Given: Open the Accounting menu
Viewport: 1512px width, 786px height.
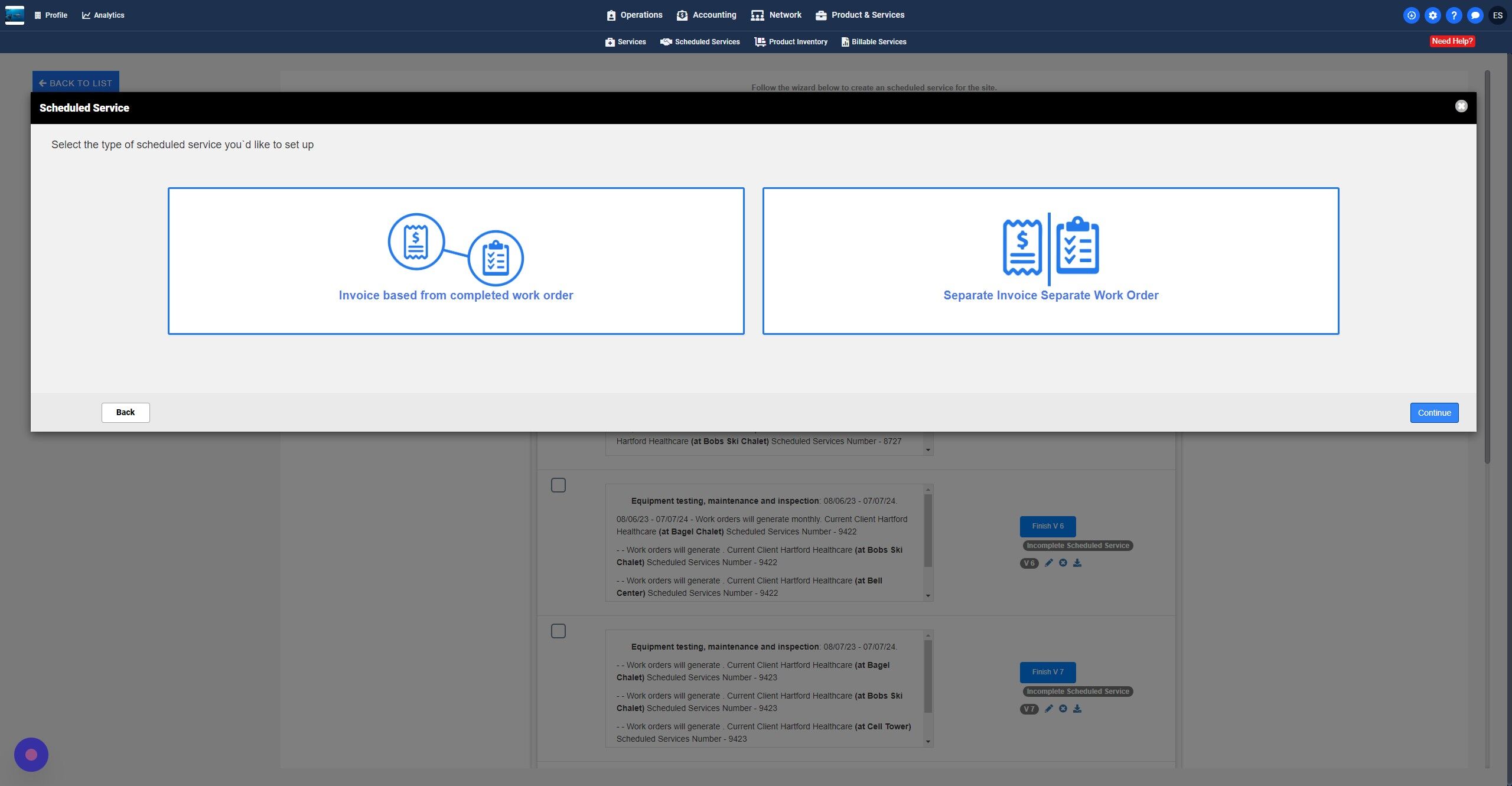Looking at the screenshot, I should 706,15.
